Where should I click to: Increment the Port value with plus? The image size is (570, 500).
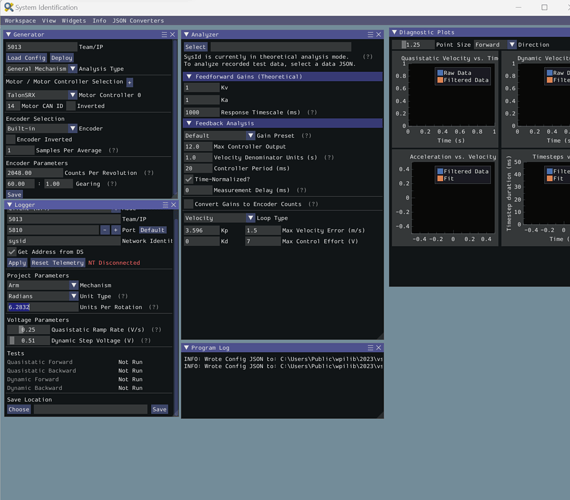pos(116,230)
